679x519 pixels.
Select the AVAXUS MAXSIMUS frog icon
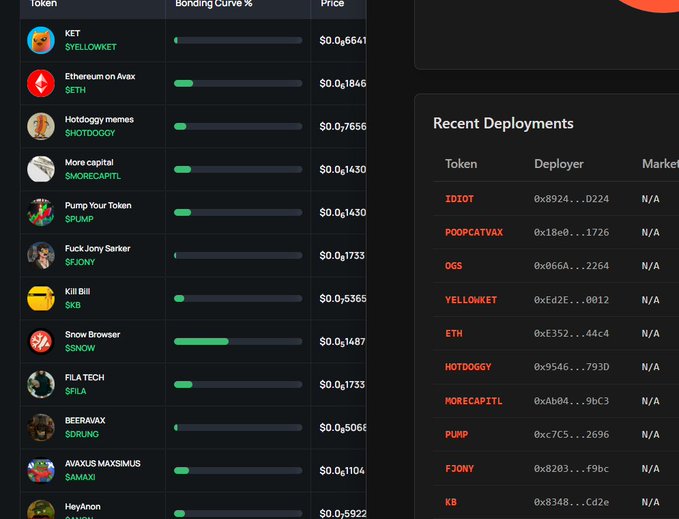pos(41,470)
